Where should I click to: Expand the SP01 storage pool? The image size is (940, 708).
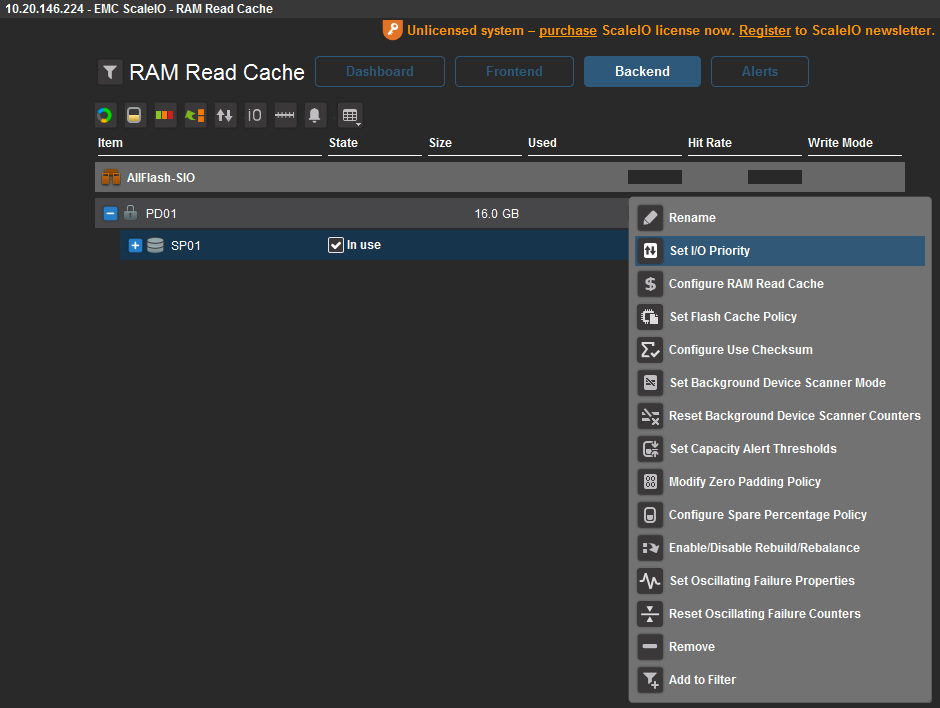(x=135, y=245)
